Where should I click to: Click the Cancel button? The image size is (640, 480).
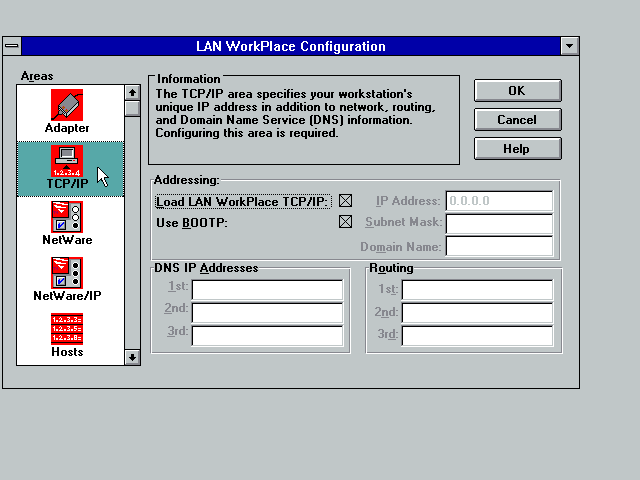tap(518, 120)
